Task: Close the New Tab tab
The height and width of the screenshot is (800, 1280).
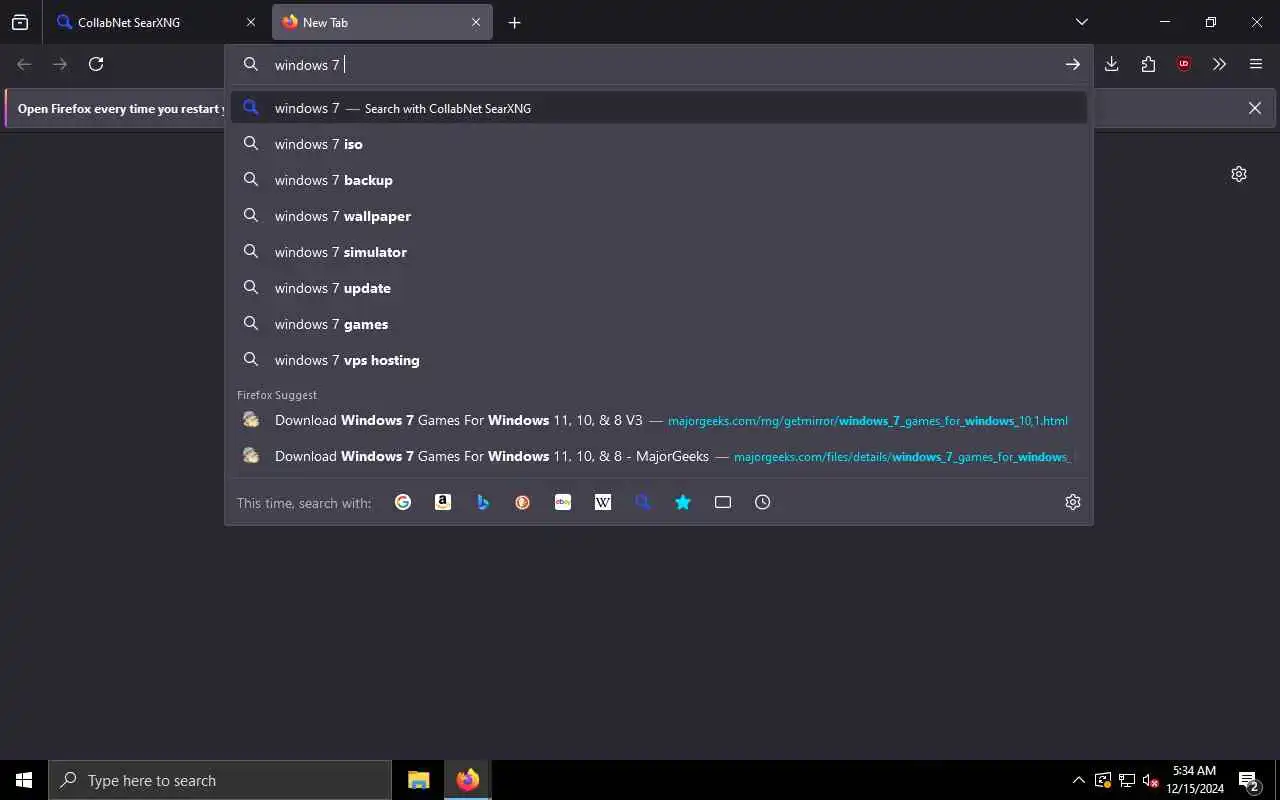Action: 476,22
